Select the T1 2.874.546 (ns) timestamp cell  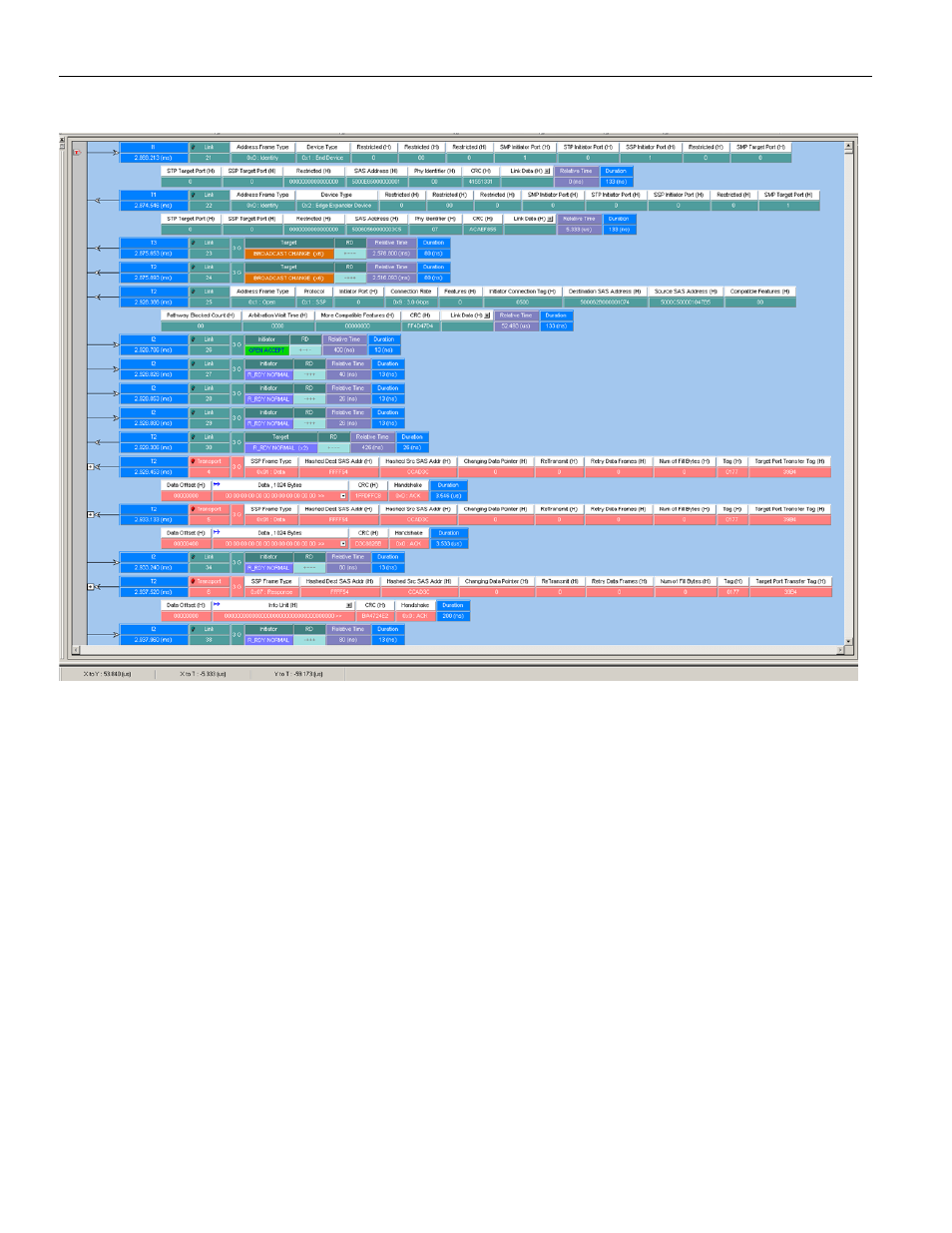[154, 206]
